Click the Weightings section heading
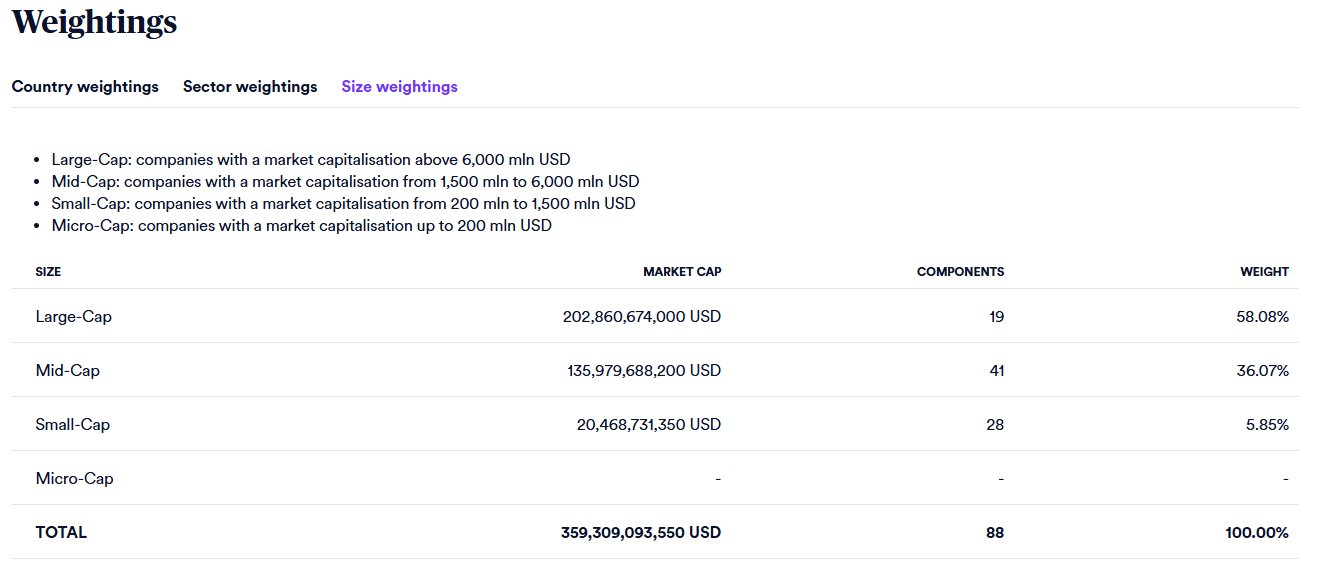The height and width of the screenshot is (577, 1341). pos(94,22)
